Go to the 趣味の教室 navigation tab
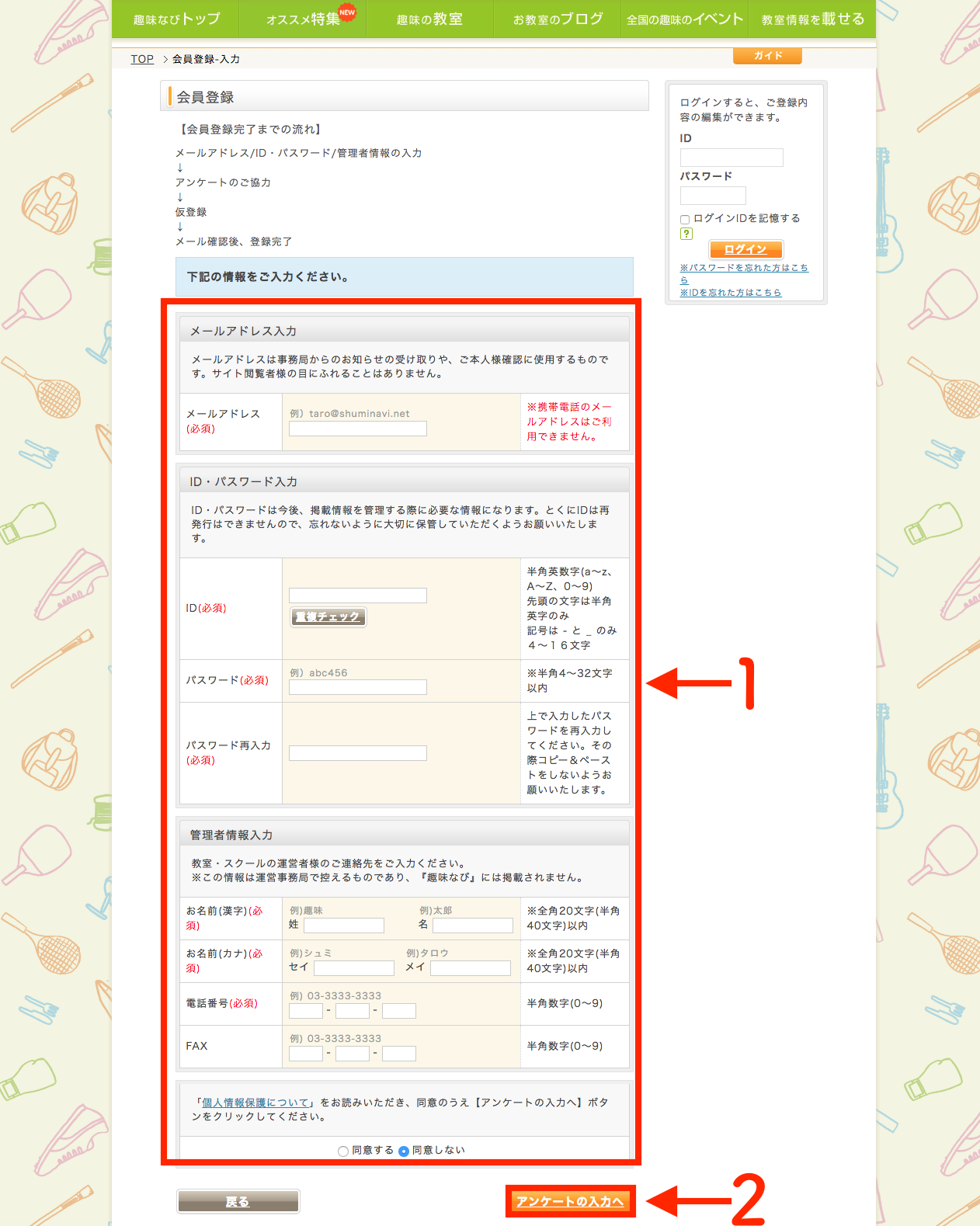Screen dimensions: 980x1226 point(429,19)
